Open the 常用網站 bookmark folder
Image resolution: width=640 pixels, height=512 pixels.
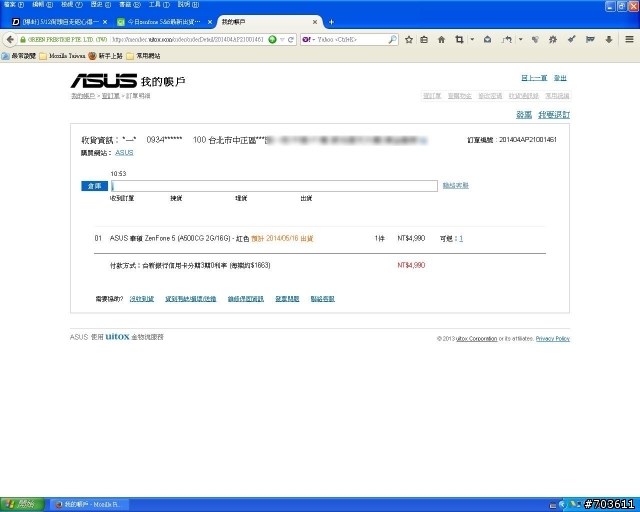143,56
